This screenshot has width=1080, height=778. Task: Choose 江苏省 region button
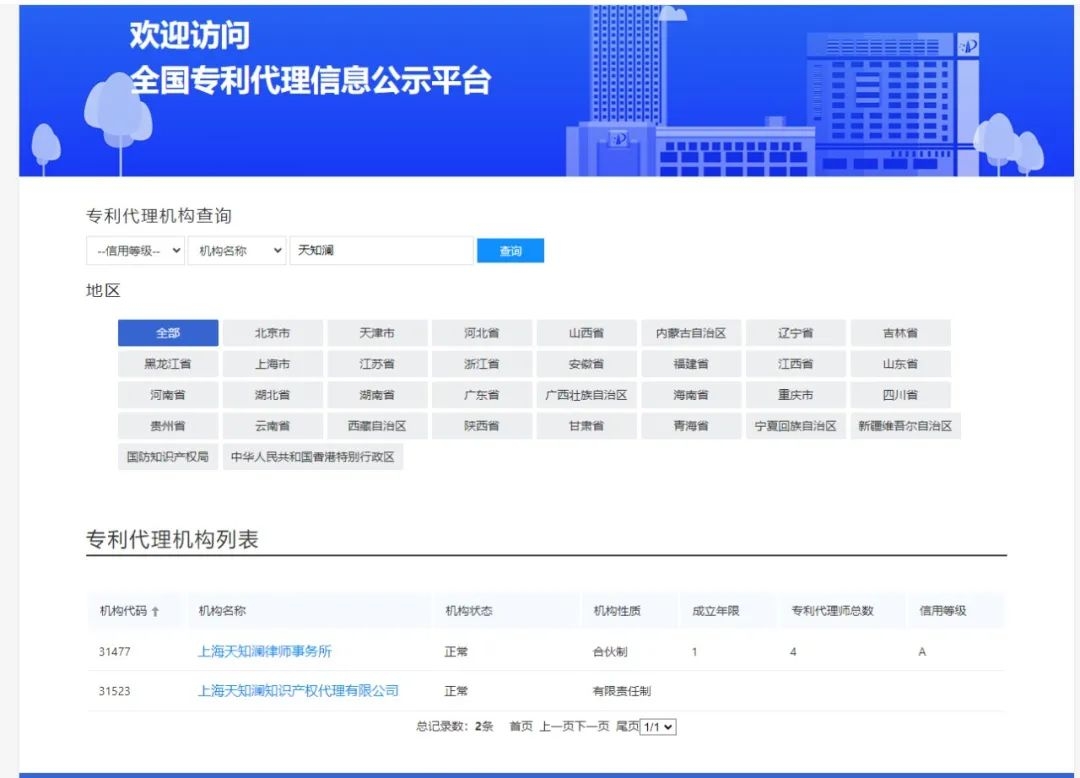click(377, 364)
